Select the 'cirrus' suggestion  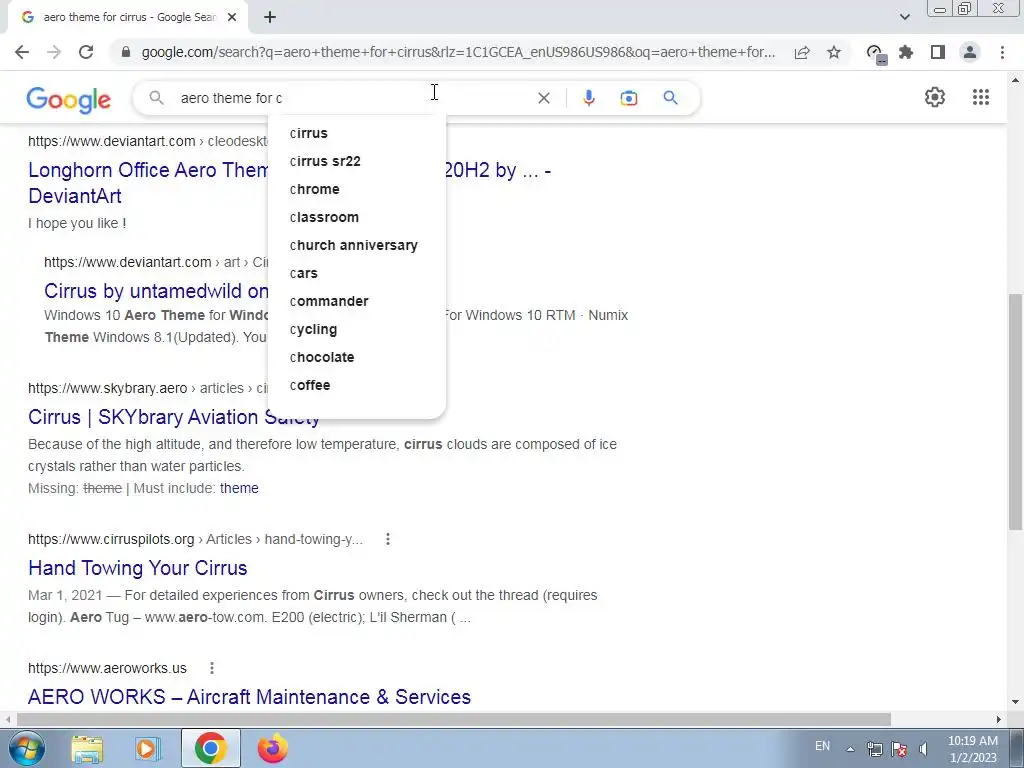tap(357, 133)
